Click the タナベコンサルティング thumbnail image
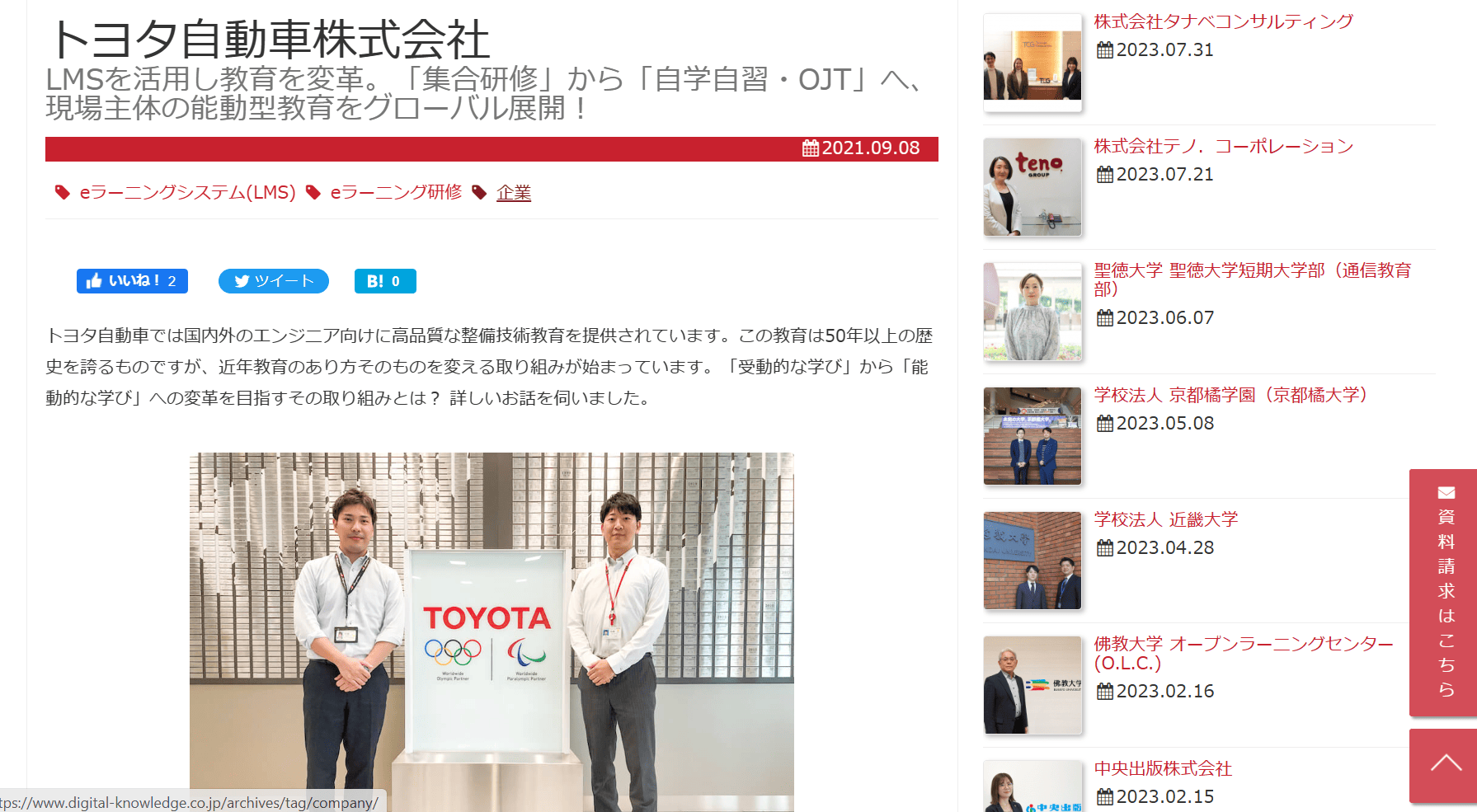Image resolution: width=1477 pixels, height=812 pixels. pos(1032,63)
